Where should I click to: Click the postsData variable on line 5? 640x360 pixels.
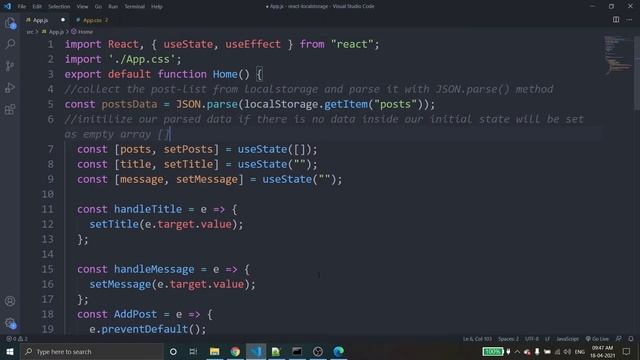click(x=129, y=104)
